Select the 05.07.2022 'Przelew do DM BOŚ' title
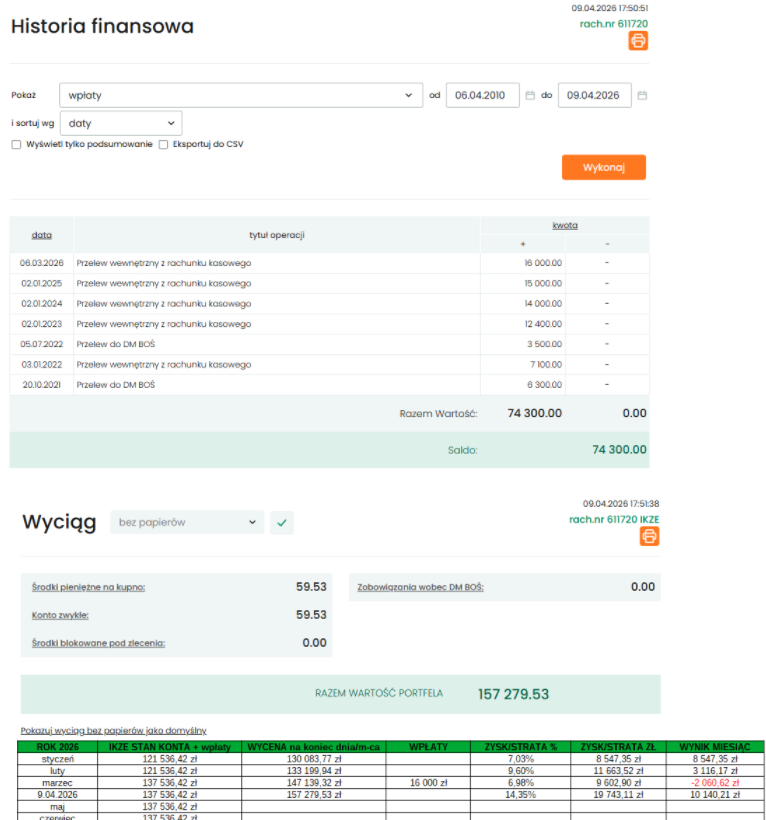This screenshot has height=820, width=766. point(116,344)
